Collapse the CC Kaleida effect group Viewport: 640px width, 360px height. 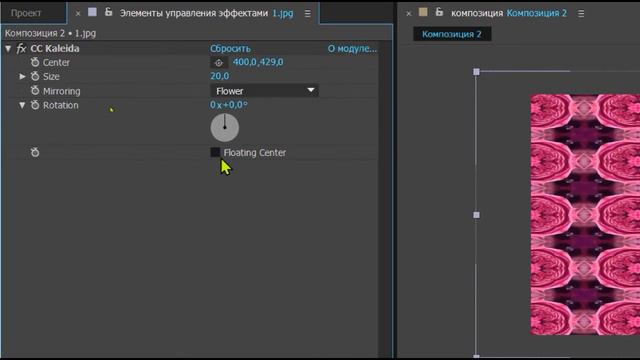(x=8, y=49)
